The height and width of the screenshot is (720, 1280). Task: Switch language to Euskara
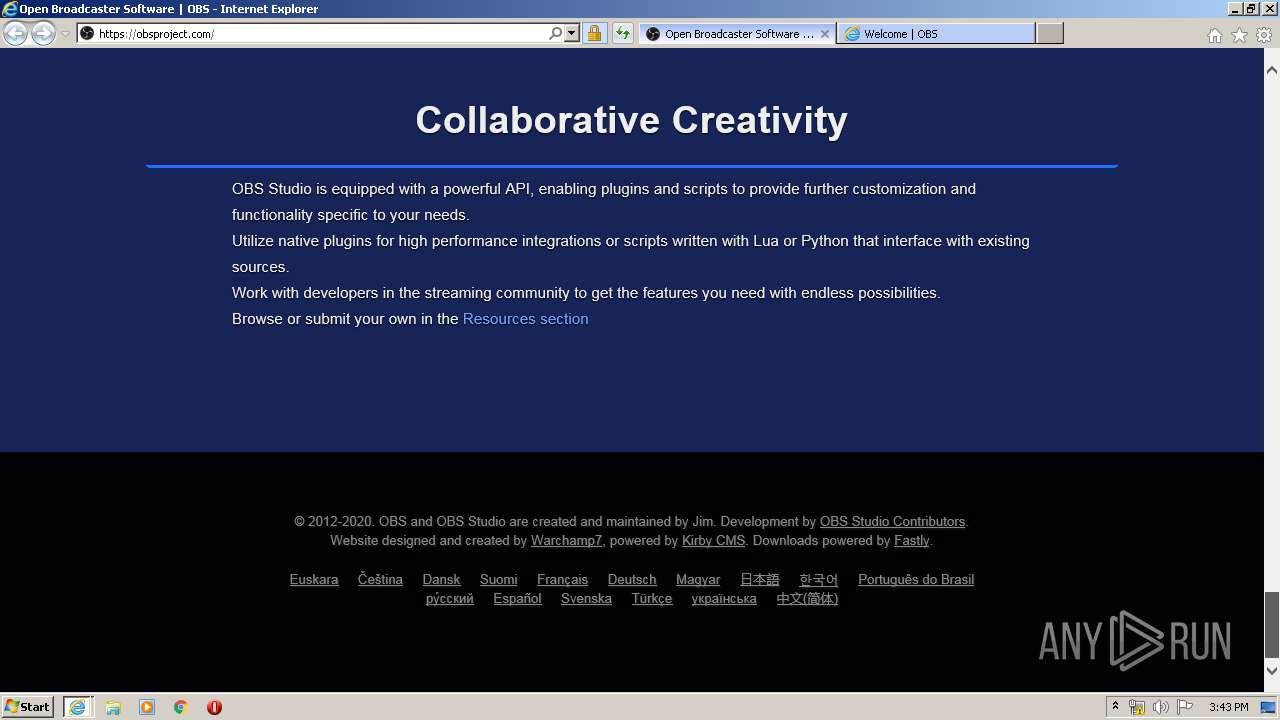click(314, 580)
